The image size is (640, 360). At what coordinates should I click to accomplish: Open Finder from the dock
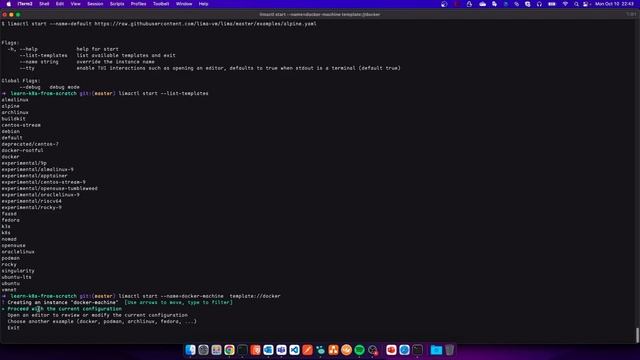[190, 350]
